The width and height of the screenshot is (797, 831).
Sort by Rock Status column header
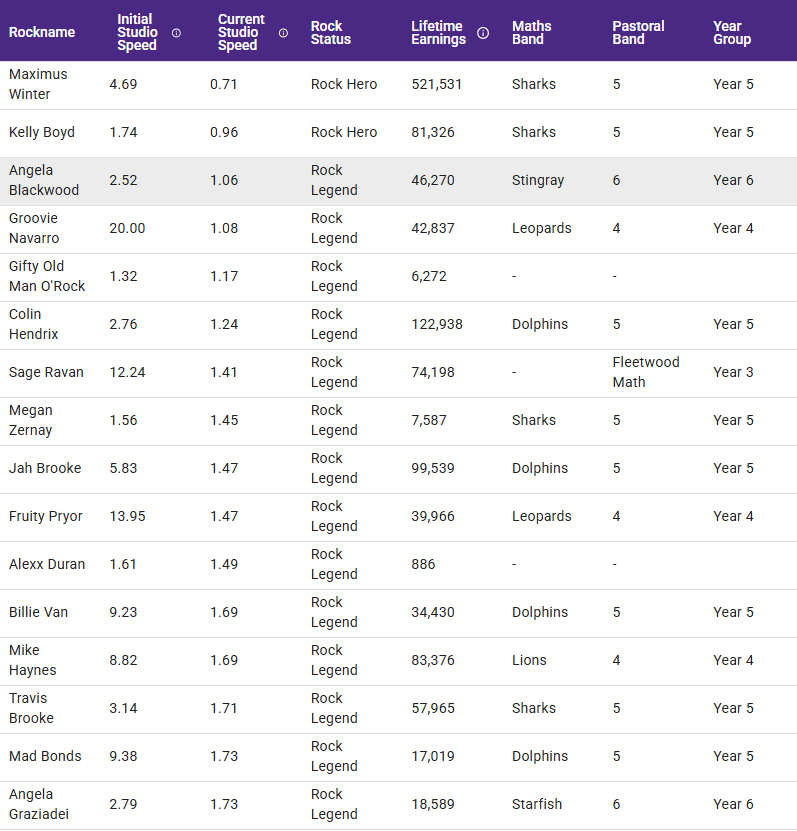coord(331,32)
